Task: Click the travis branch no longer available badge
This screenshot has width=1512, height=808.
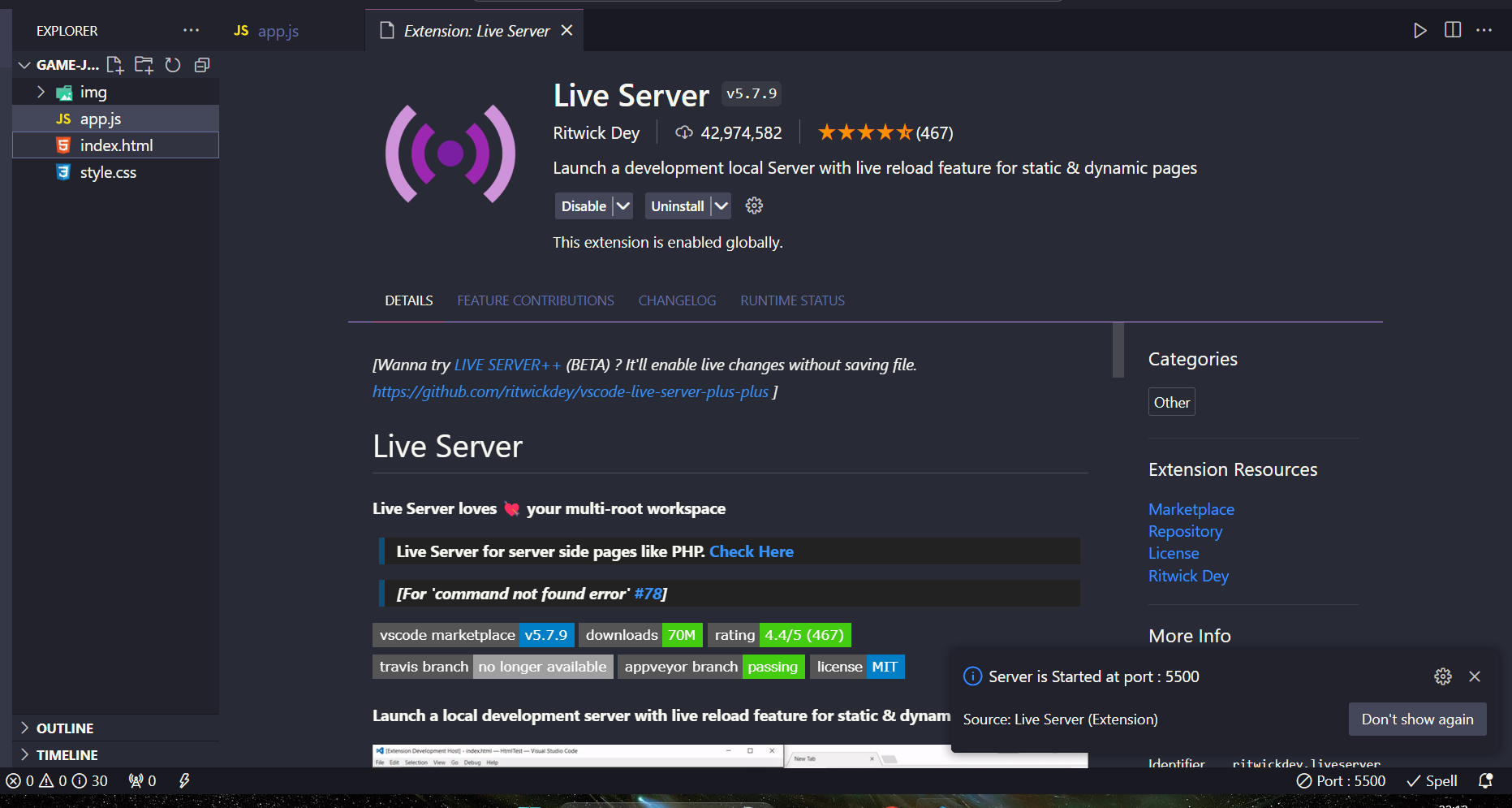Action: (x=493, y=667)
